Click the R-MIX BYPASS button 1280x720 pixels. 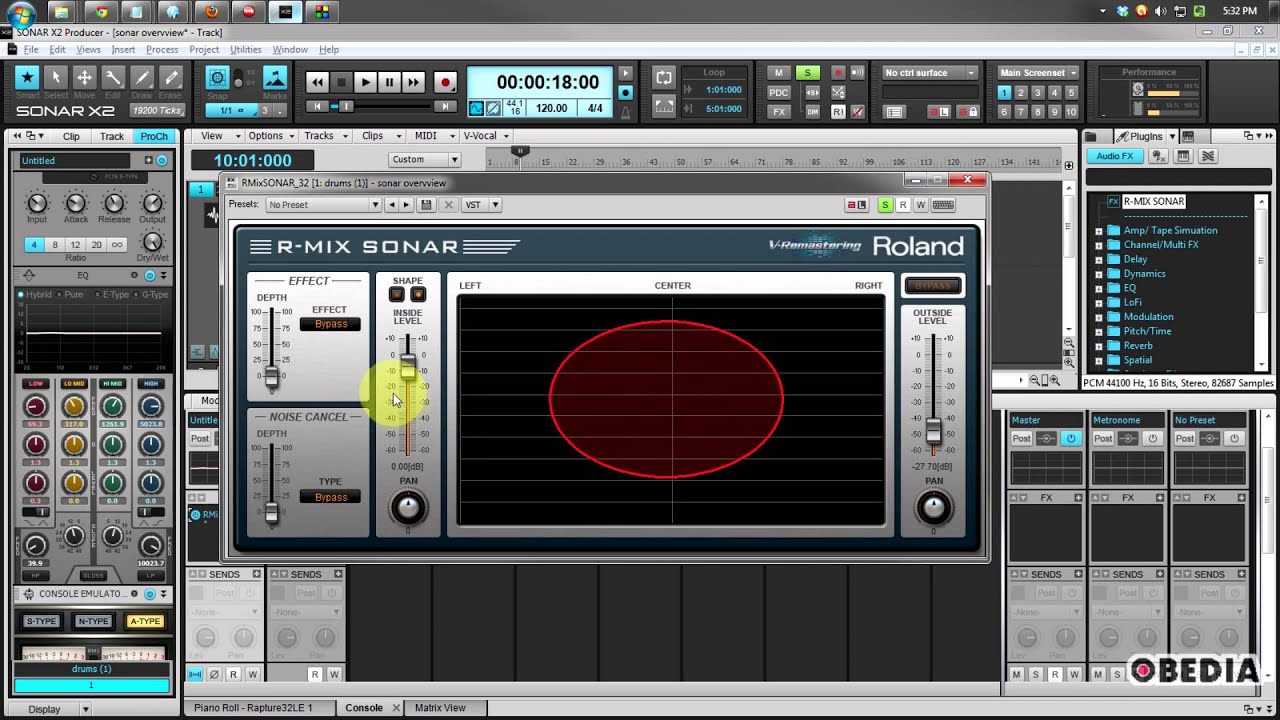932,286
